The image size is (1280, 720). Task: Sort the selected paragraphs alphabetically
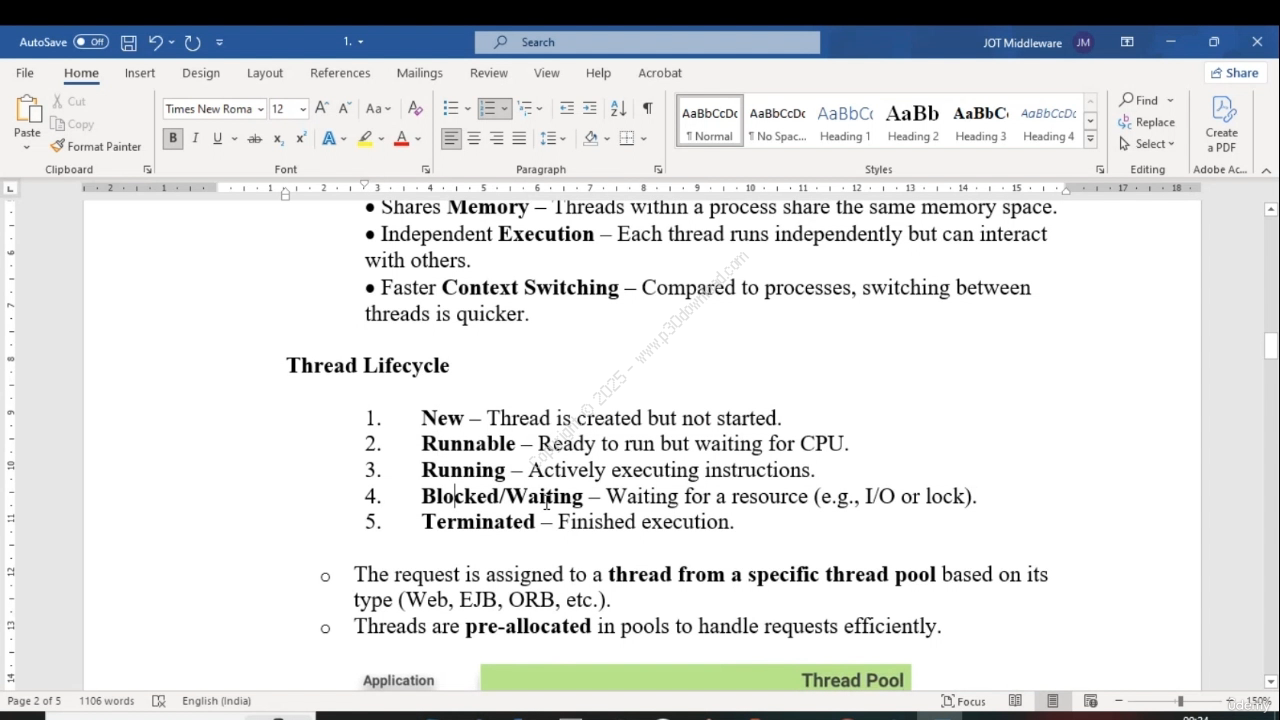(x=618, y=108)
